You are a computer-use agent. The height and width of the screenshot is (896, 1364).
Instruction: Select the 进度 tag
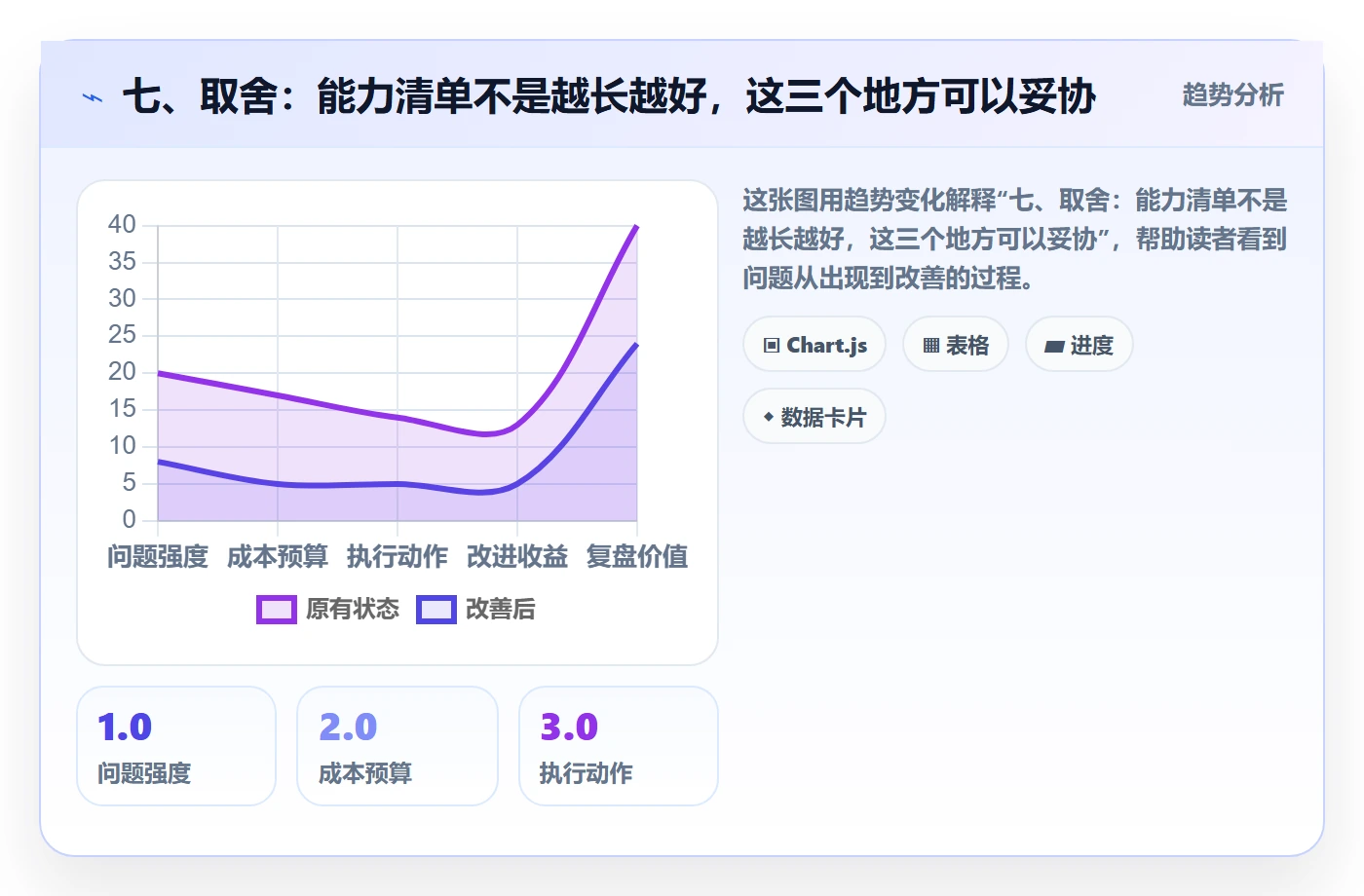point(1080,345)
